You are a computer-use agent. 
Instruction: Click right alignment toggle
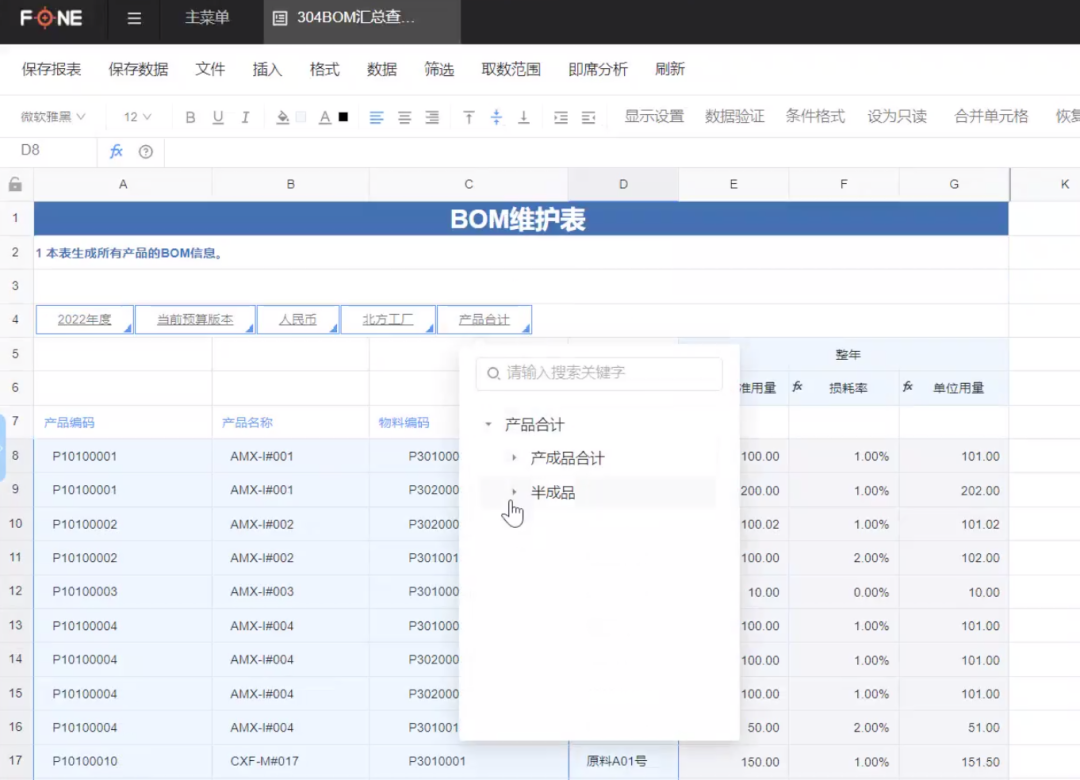[432, 117]
